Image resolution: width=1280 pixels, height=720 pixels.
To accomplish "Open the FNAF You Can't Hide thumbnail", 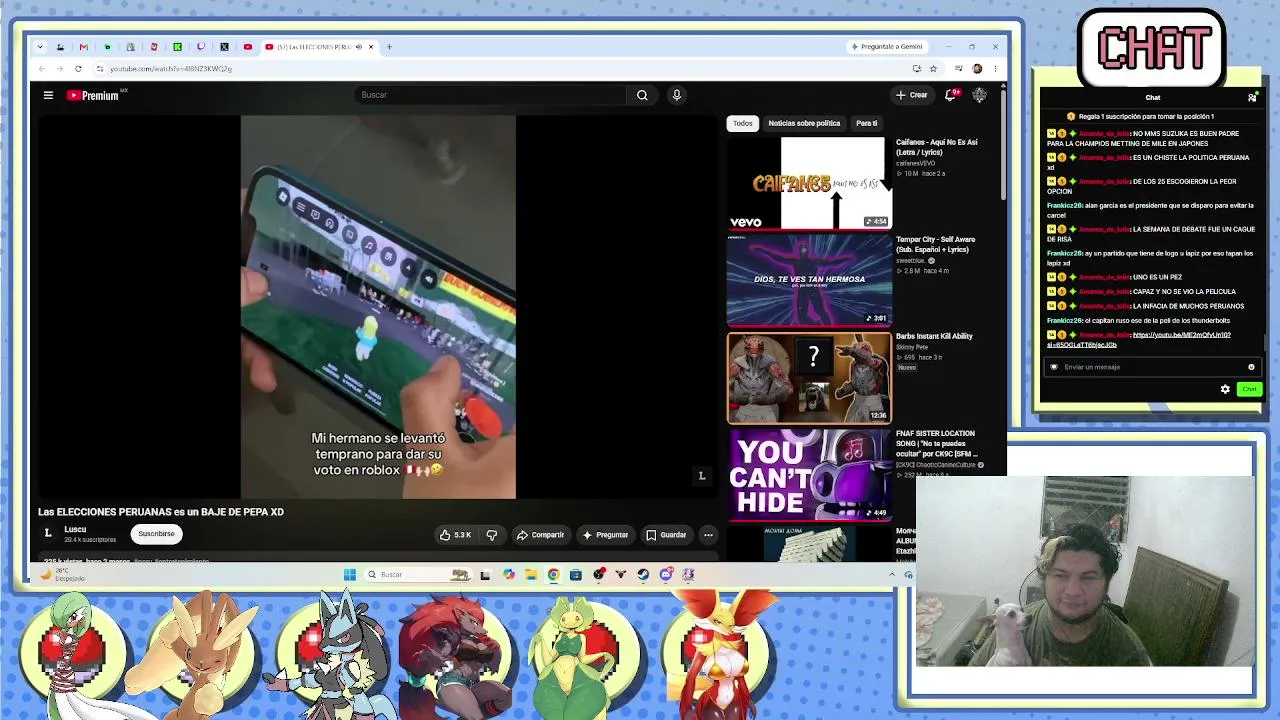I will [x=809, y=475].
